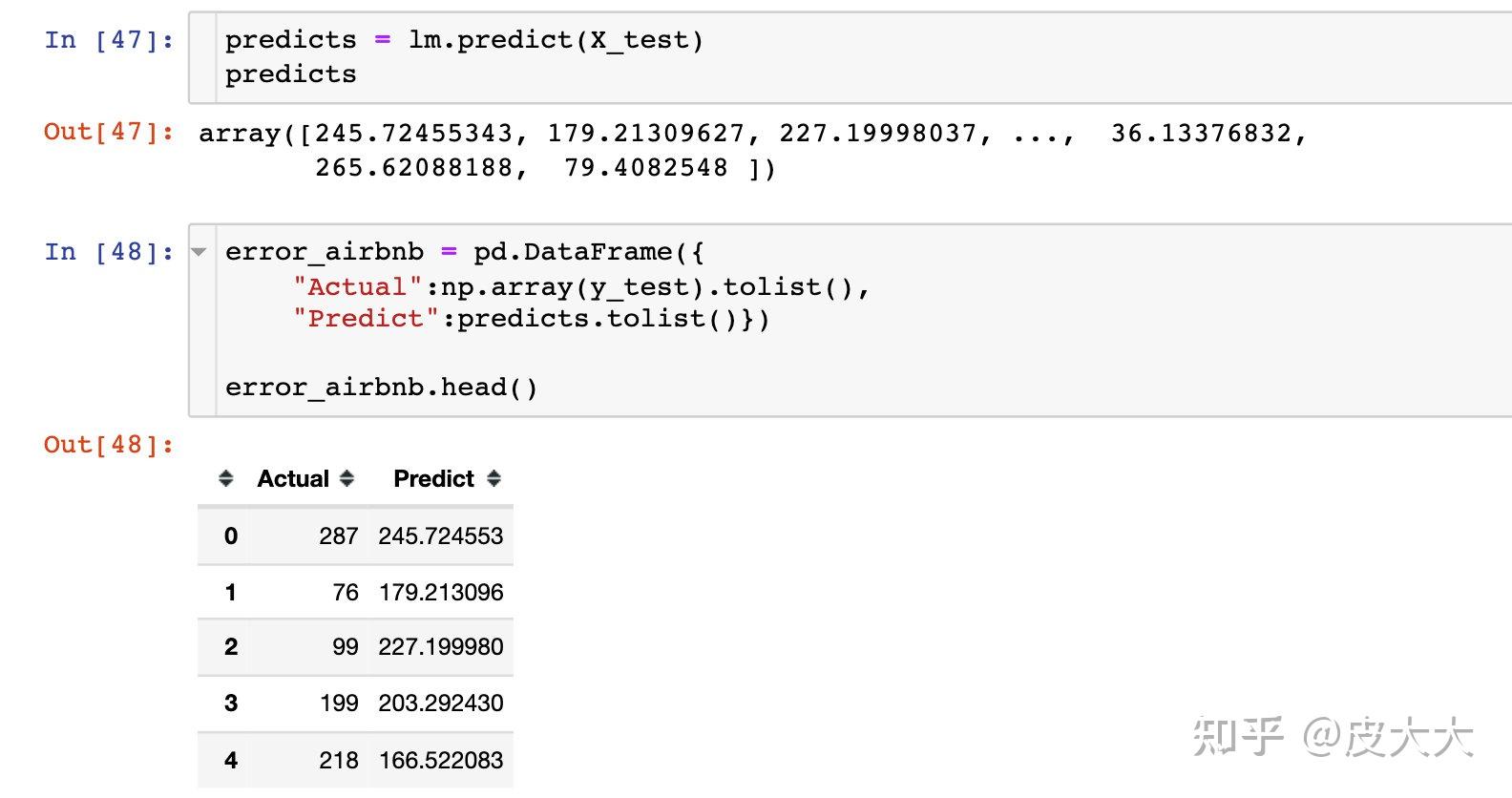Click the Out[48] output prompt
This screenshot has height=798, width=1512.
110,445
